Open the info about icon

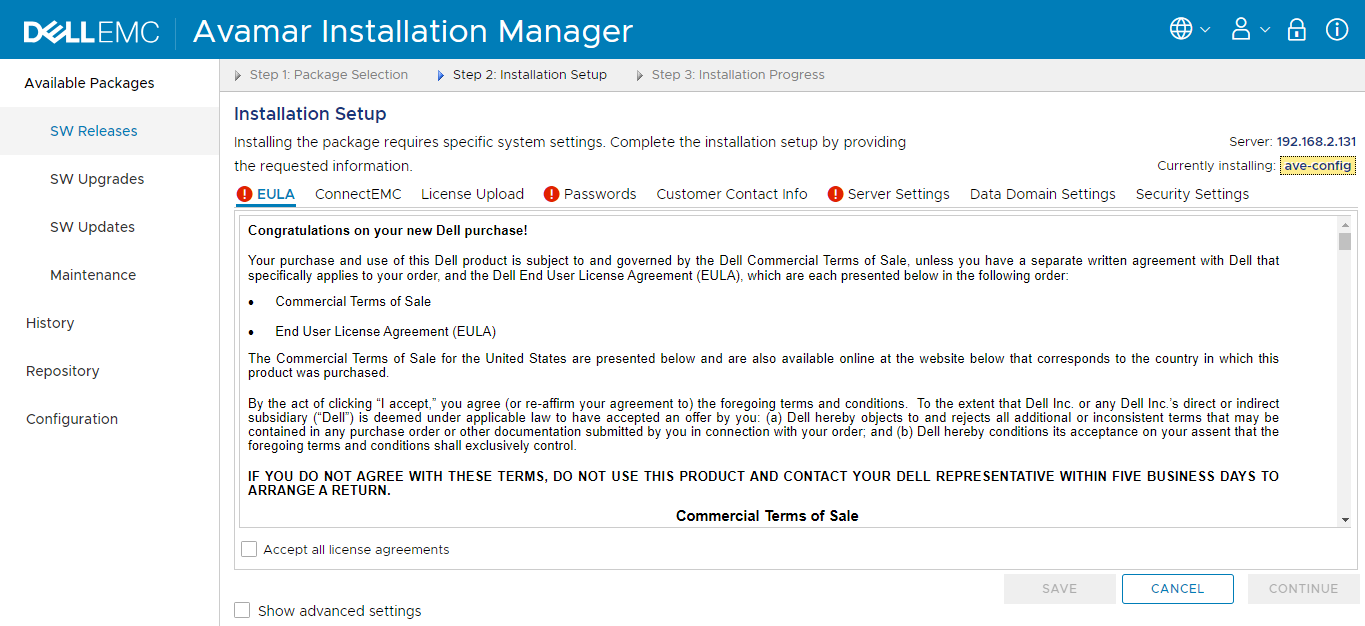pos(1337,29)
